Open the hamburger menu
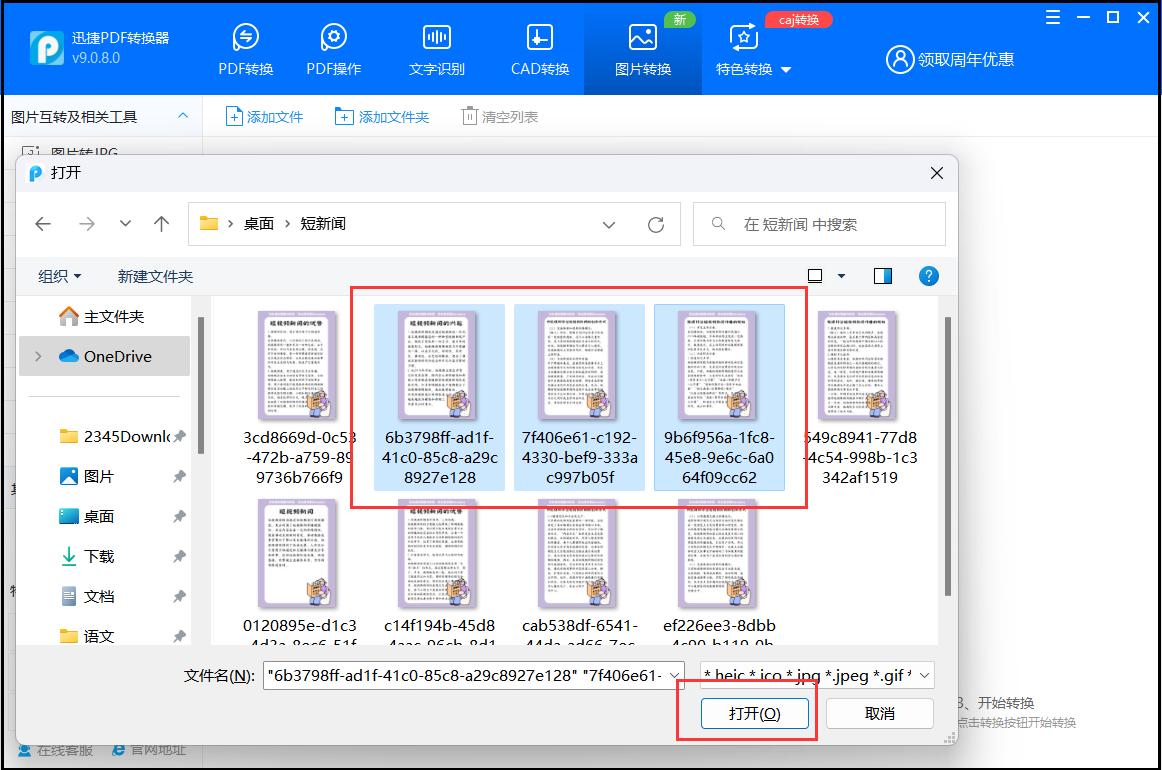Image resolution: width=1162 pixels, height=770 pixels. pos(1052,17)
